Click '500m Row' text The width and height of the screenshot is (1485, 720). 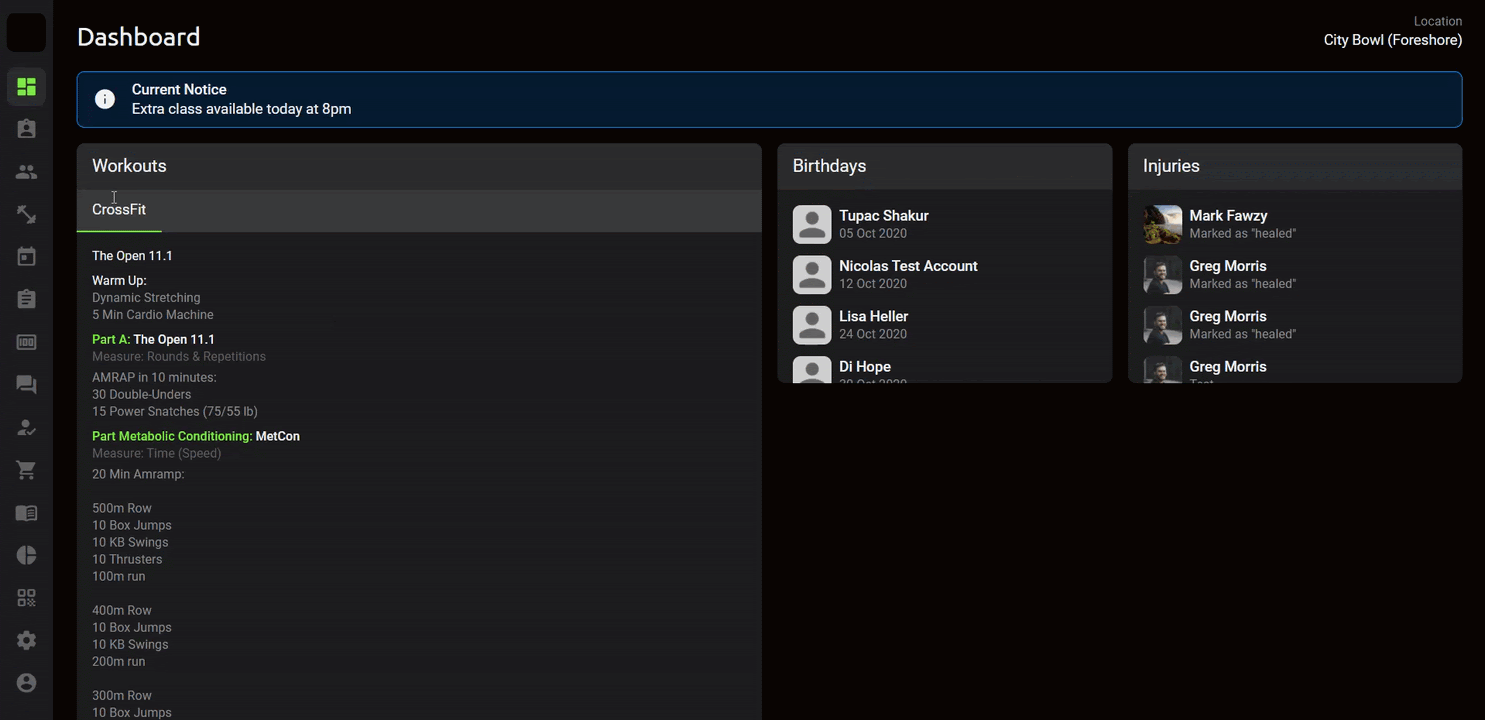(x=122, y=509)
